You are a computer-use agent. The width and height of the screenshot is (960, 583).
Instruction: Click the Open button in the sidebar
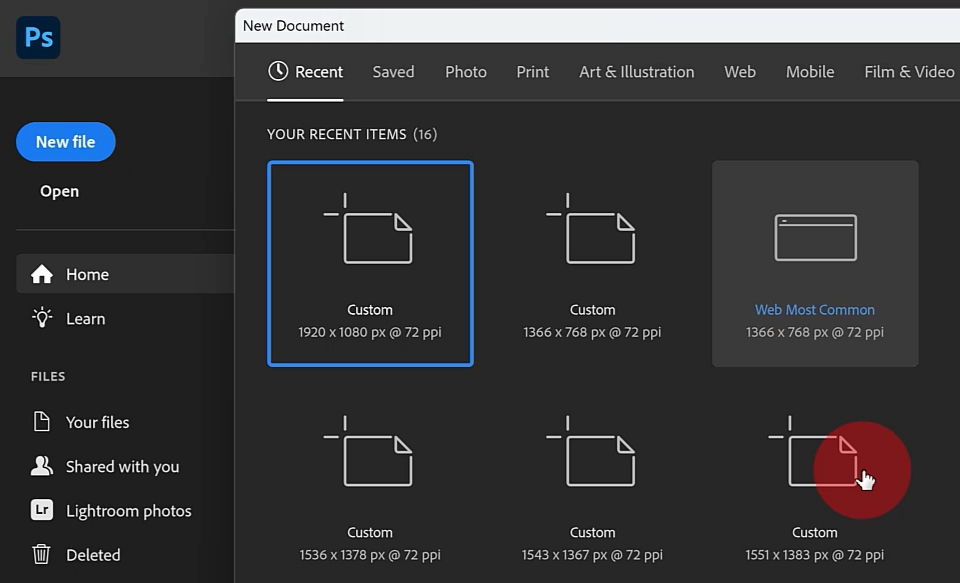59,191
